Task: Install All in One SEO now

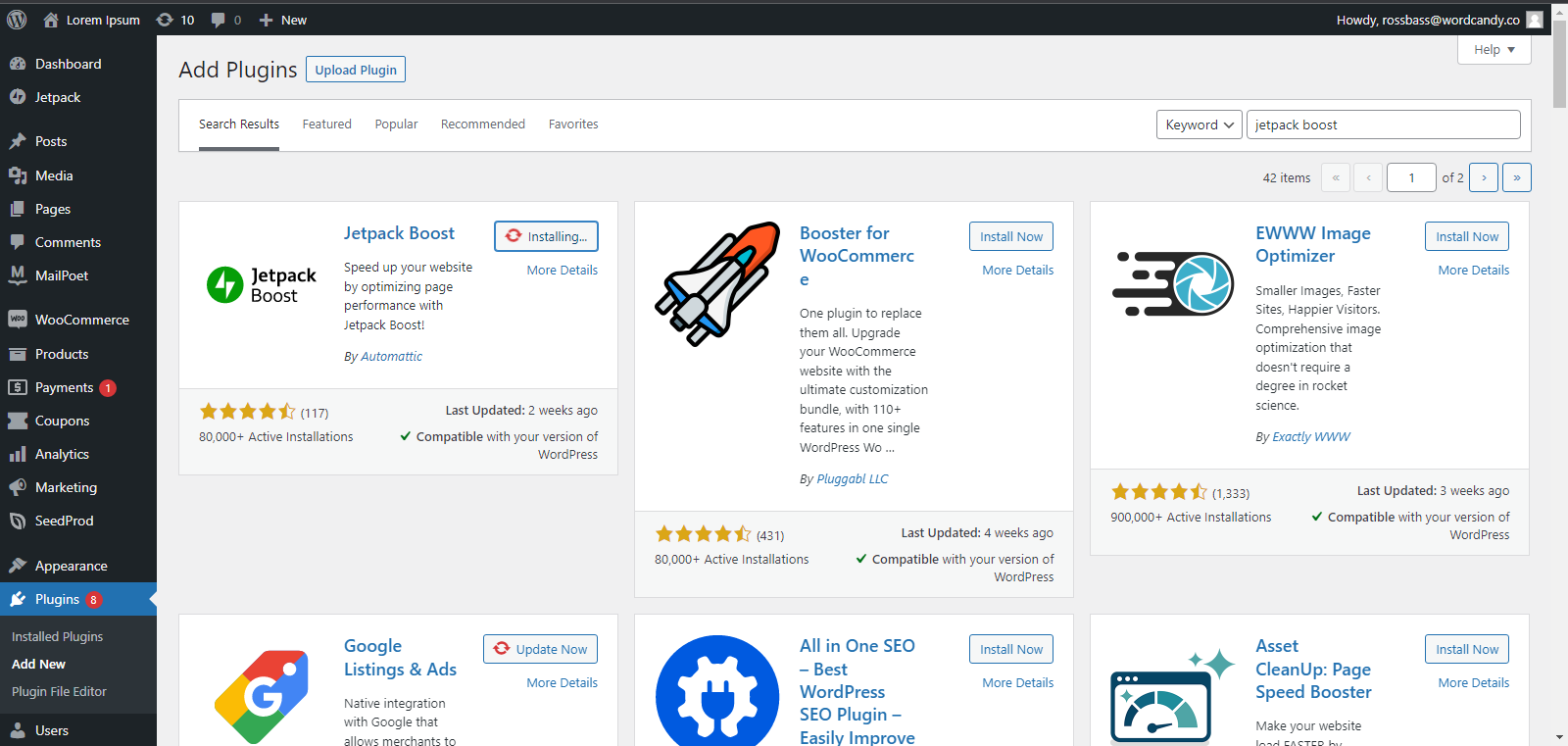Action: pos(1011,649)
